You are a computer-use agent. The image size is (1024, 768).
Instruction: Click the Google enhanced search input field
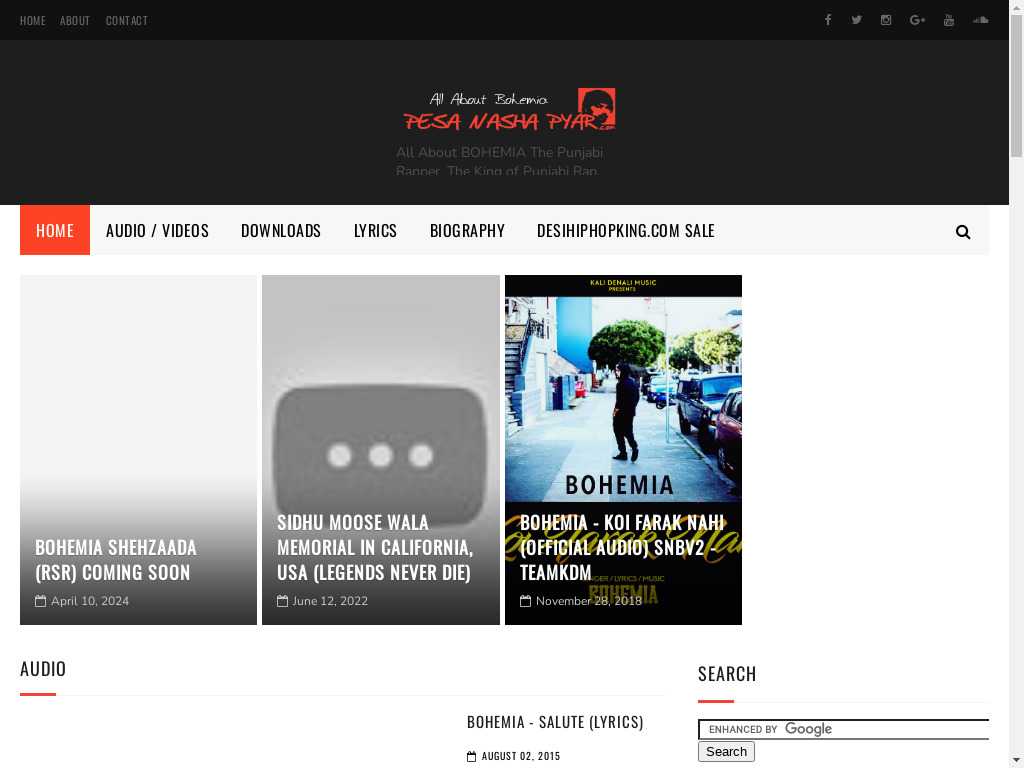[844, 729]
